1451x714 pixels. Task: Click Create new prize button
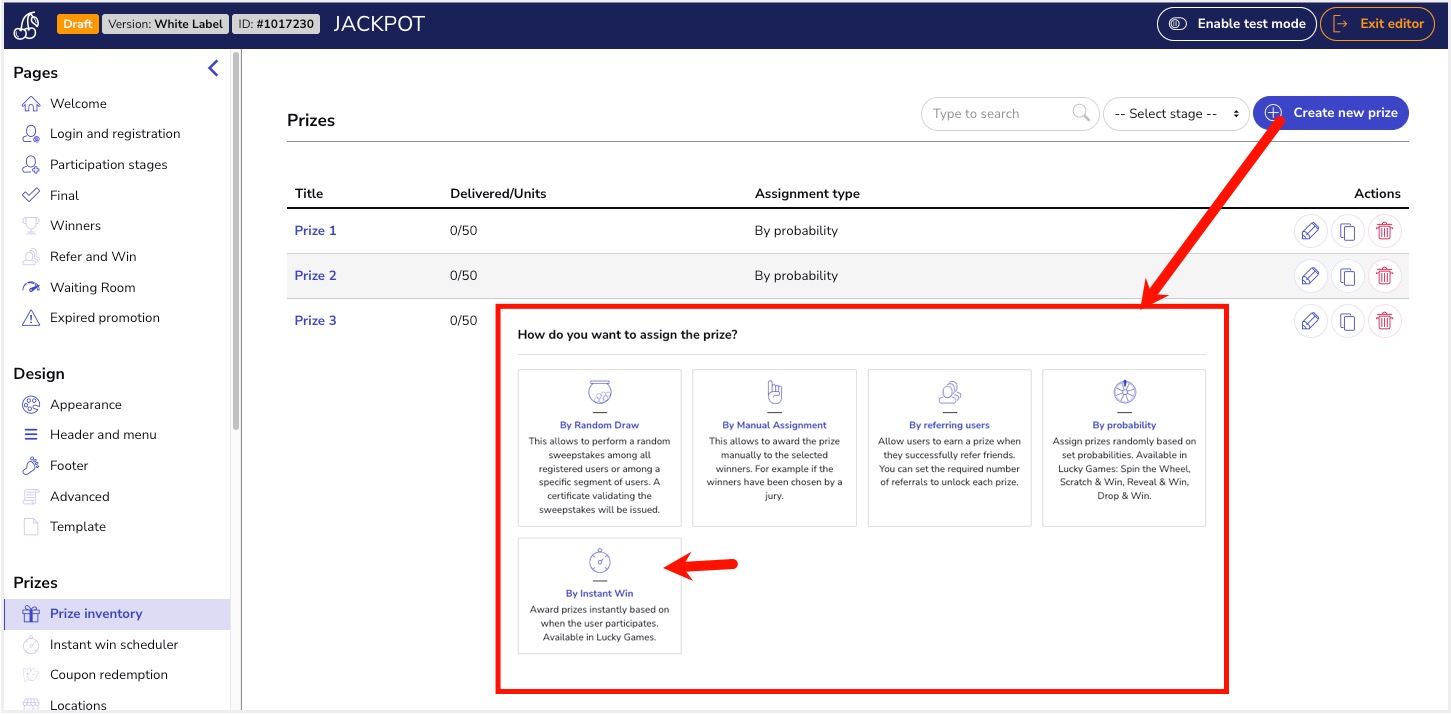(1331, 113)
